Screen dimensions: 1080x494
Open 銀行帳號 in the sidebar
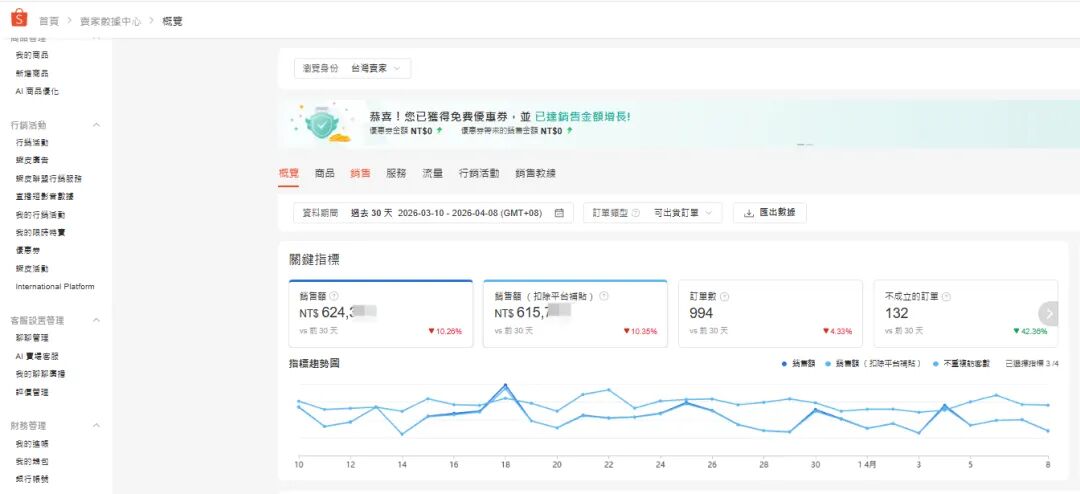click(x=32, y=480)
